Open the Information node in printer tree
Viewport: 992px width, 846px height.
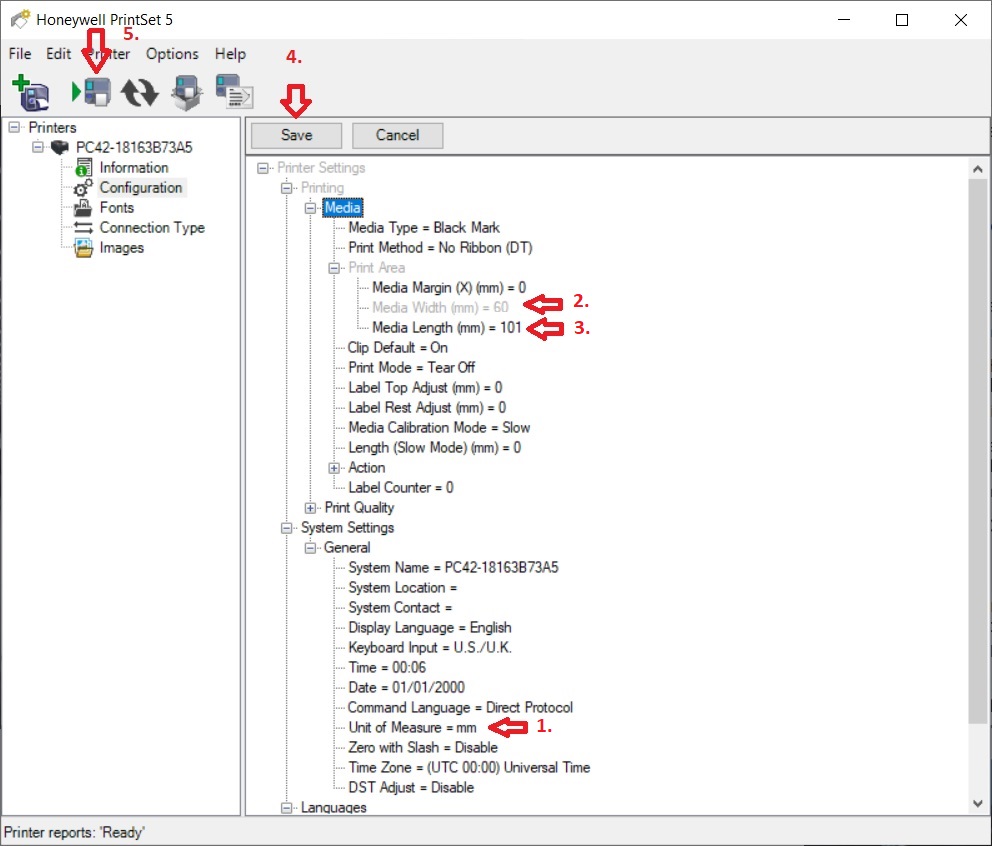(x=133, y=167)
